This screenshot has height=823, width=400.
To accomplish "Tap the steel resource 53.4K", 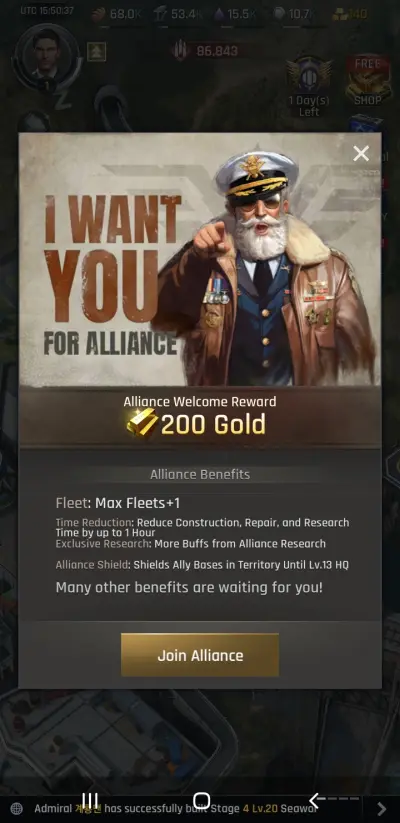I will coord(178,14).
